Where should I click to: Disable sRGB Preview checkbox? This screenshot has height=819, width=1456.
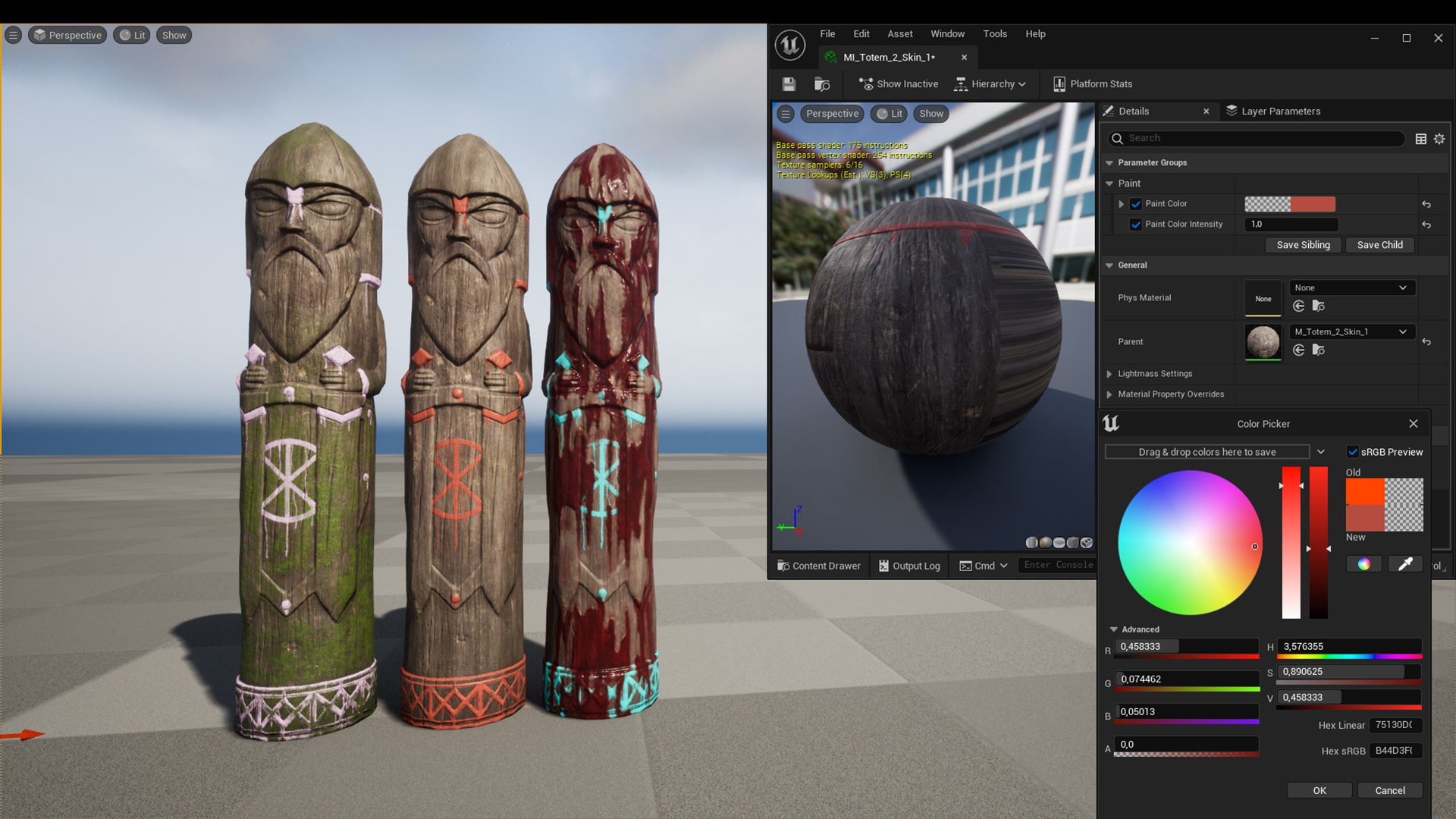point(1352,452)
